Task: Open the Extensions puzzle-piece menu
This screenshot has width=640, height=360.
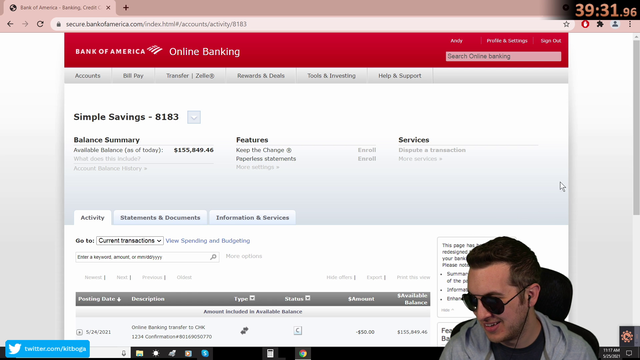Action: [600, 24]
